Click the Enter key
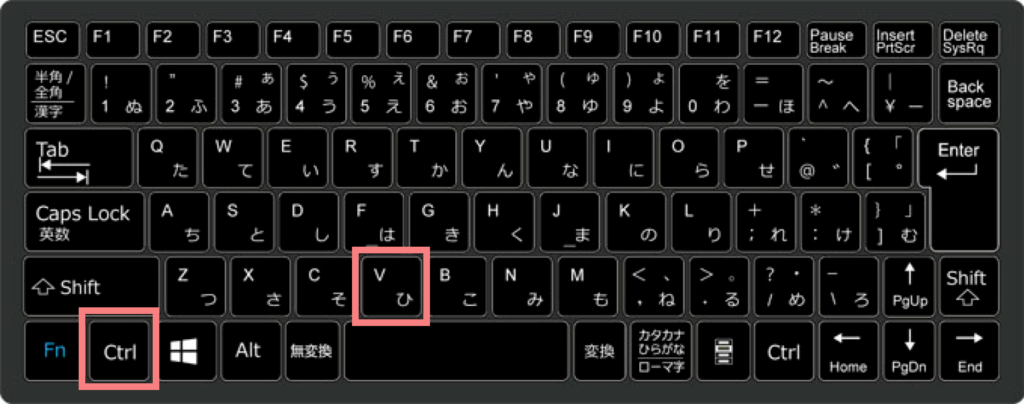This screenshot has width=1024, height=404. pyautogui.click(x=959, y=189)
